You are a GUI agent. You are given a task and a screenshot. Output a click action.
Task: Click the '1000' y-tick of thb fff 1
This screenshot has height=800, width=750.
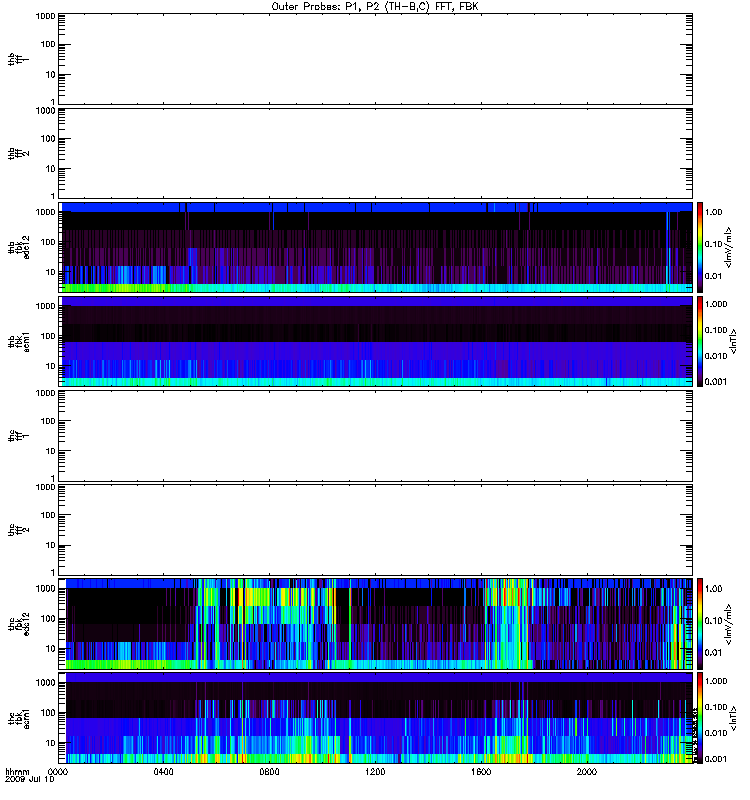click(x=45, y=16)
